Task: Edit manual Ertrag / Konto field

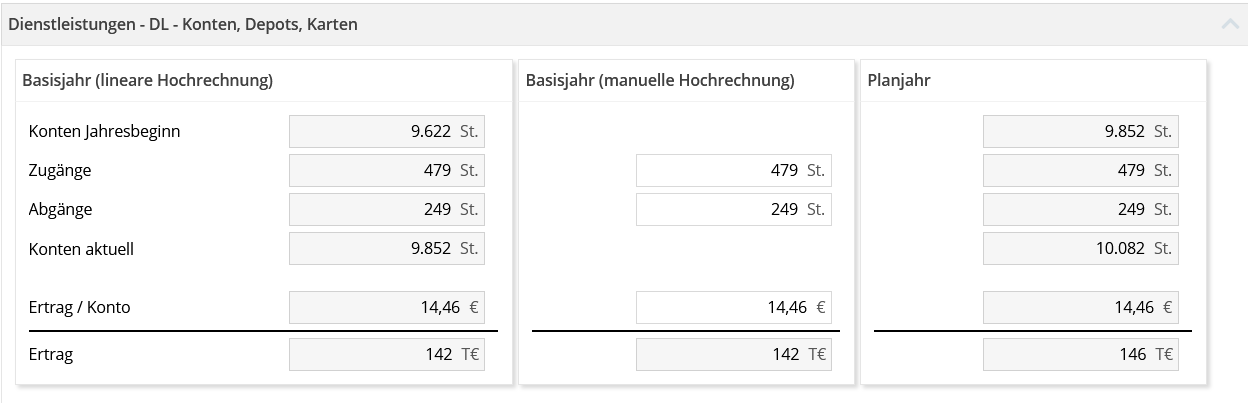Action: 734,307
